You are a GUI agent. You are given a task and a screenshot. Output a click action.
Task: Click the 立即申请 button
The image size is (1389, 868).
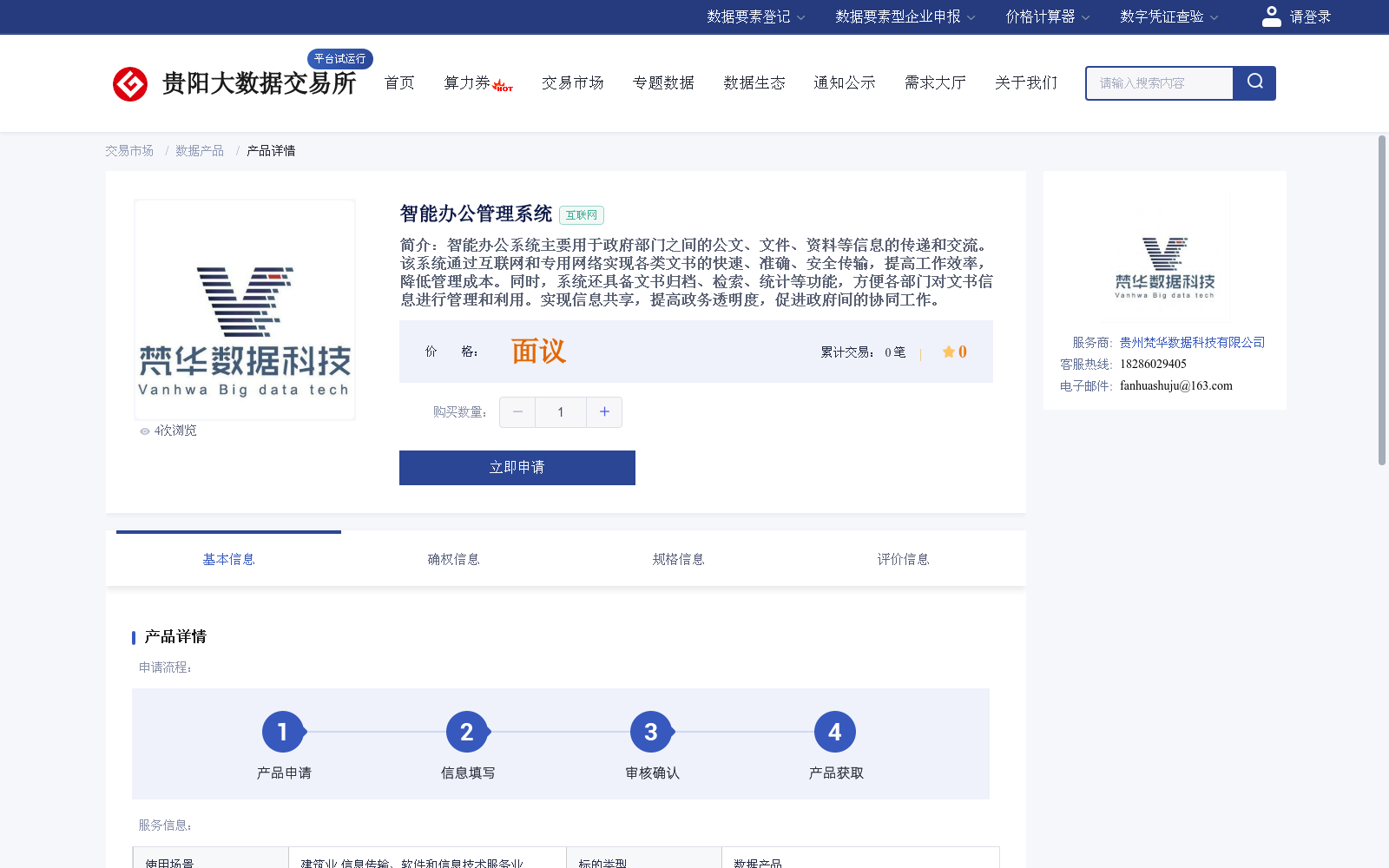517,468
